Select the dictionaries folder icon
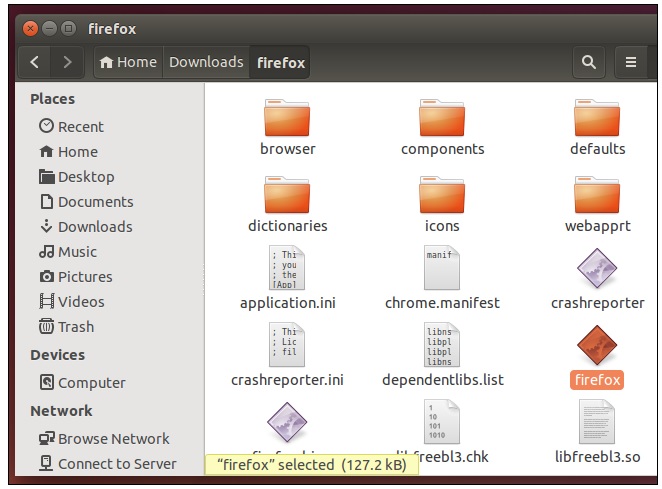Image resolution: width=662 pixels, height=489 pixels. (x=287, y=195)
